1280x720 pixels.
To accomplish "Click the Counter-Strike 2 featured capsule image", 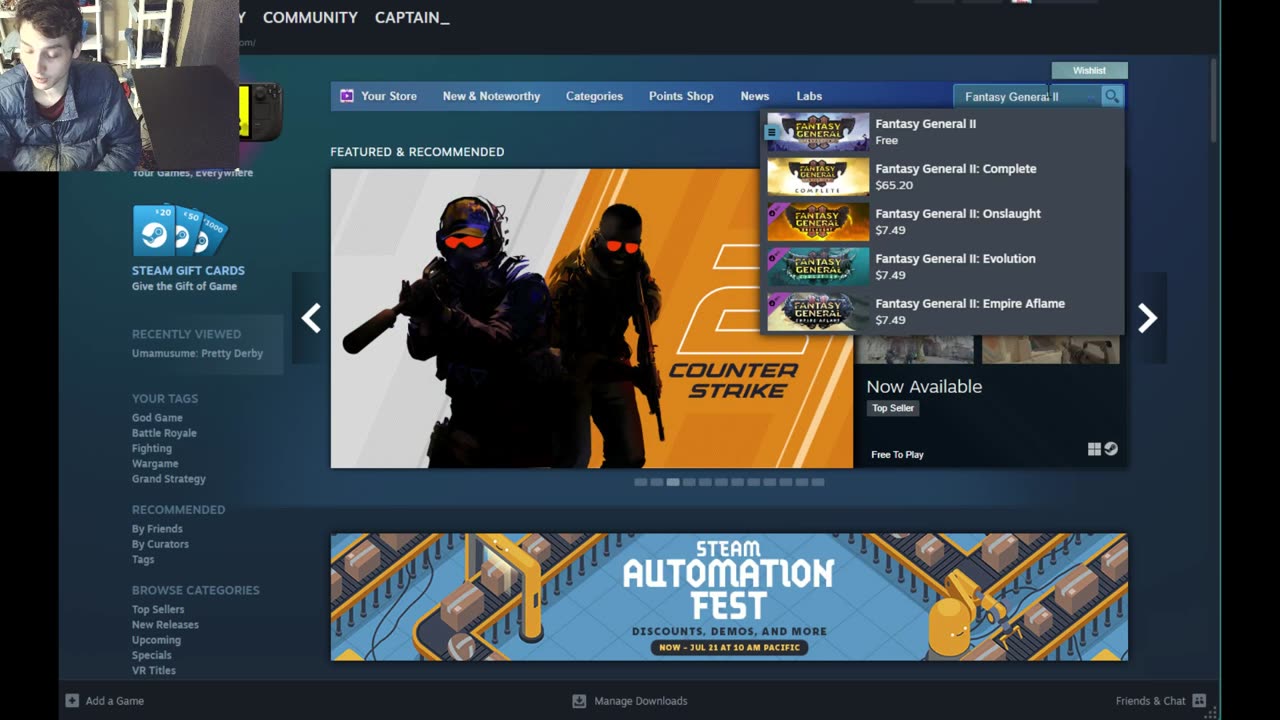I will [592, 318].
